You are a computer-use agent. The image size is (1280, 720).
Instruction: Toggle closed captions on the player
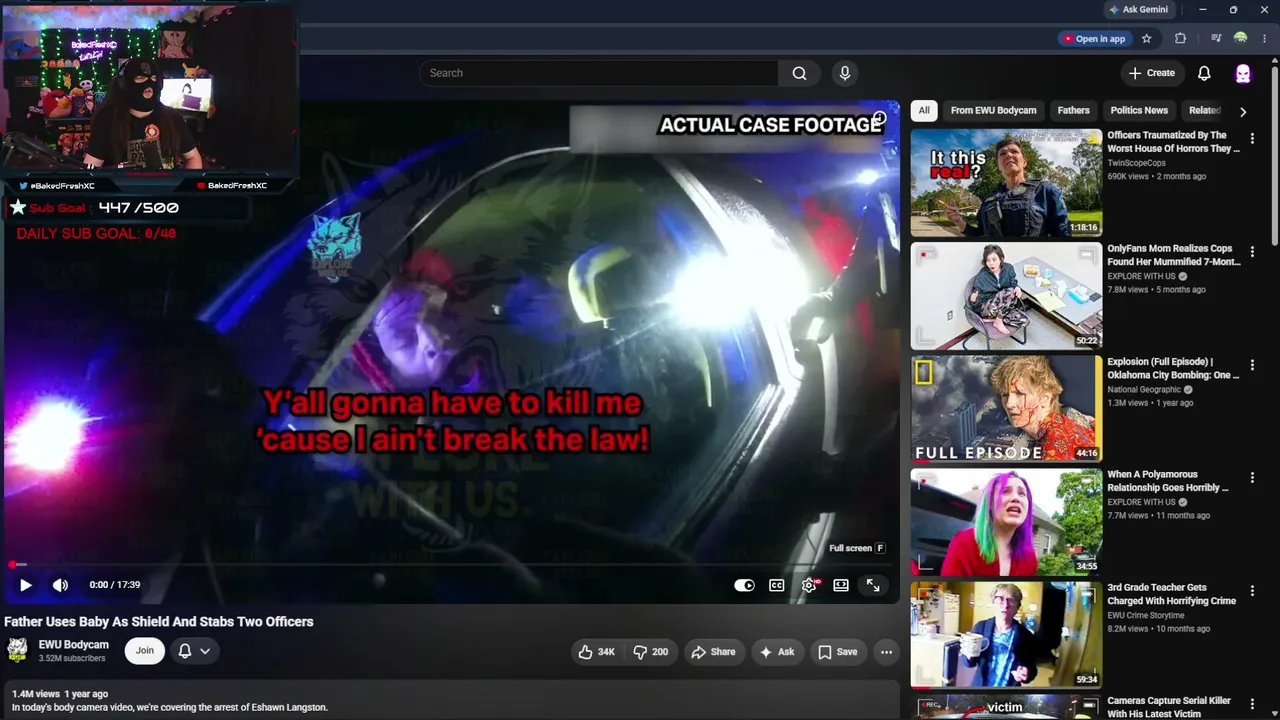tap(776, 585)
